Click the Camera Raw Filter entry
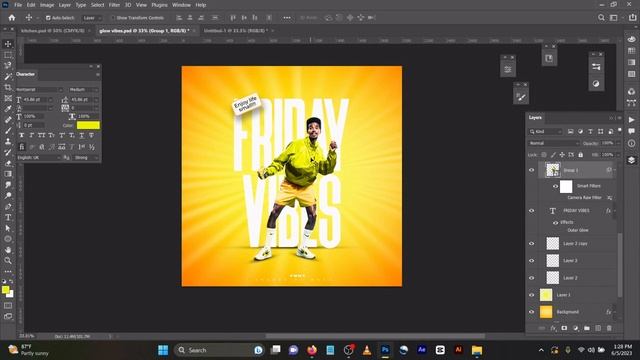Viewport: 640px width, 360px height. (584, 198)
